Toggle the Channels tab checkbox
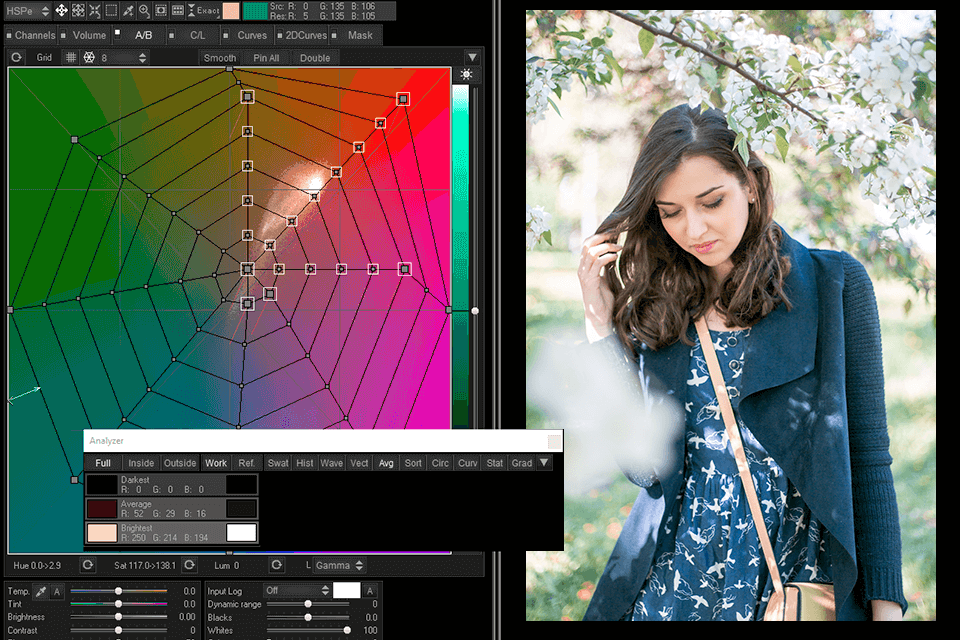The width and height of the screenshot is (960, 640). pos(9,36)
